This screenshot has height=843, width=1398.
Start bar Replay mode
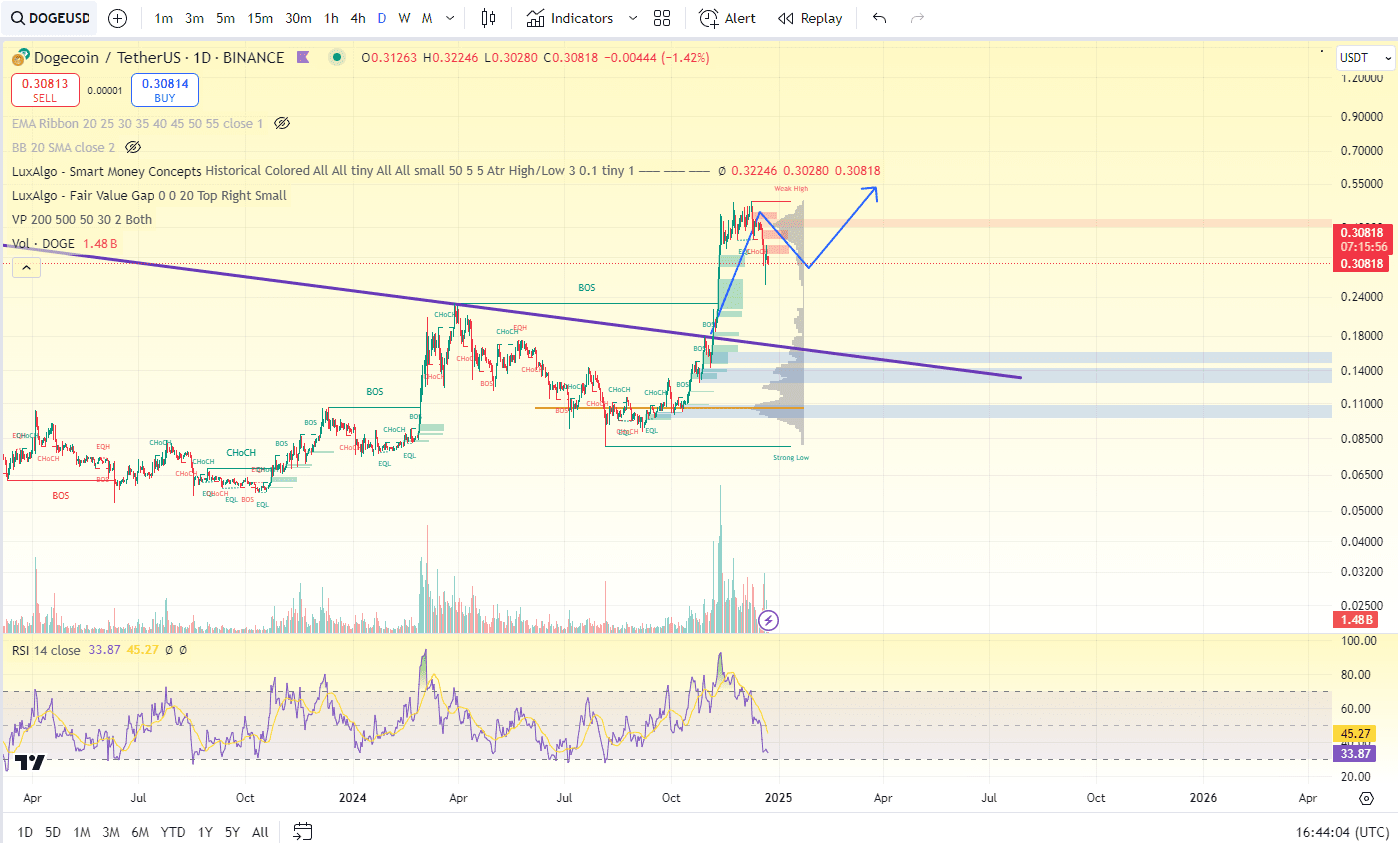click(810, 18)
